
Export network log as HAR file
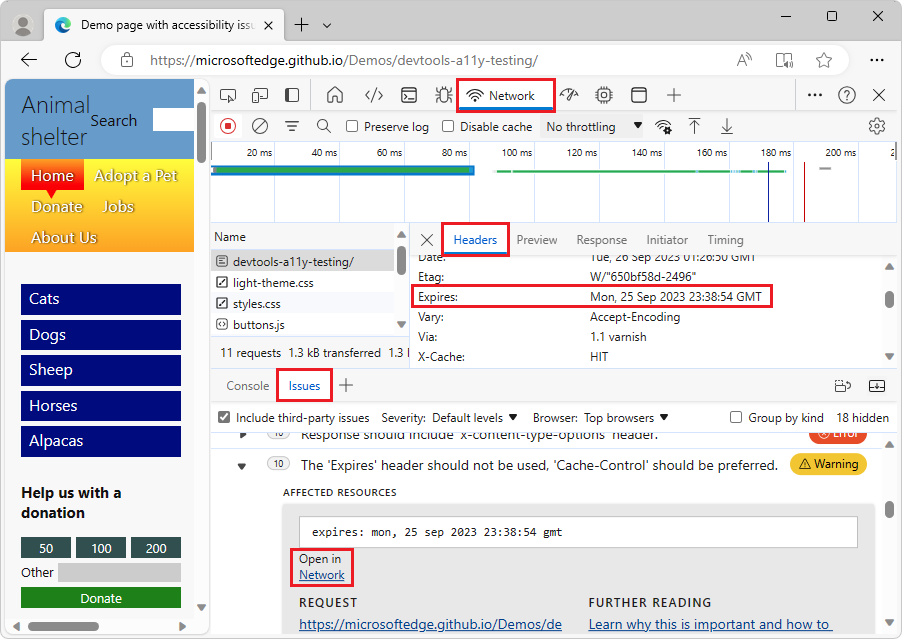[x=726, y=126]
